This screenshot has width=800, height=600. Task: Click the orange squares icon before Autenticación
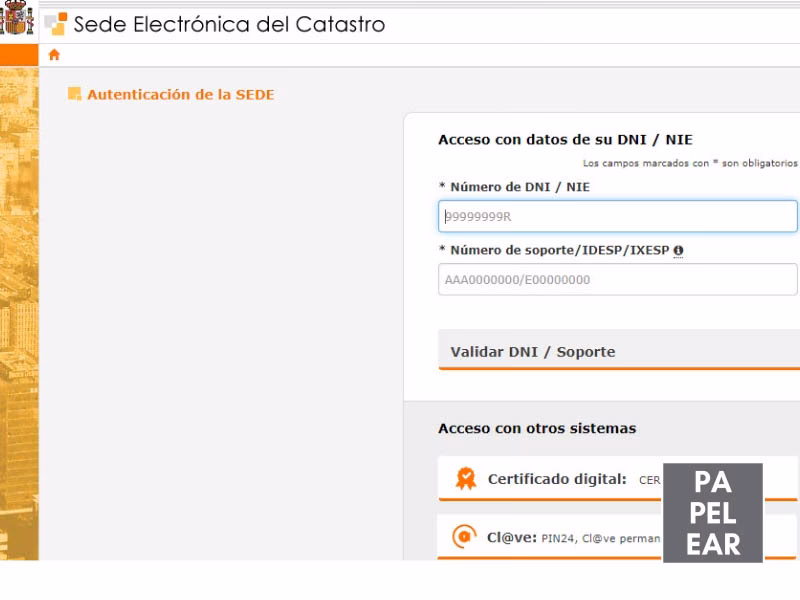coord(73,93)
